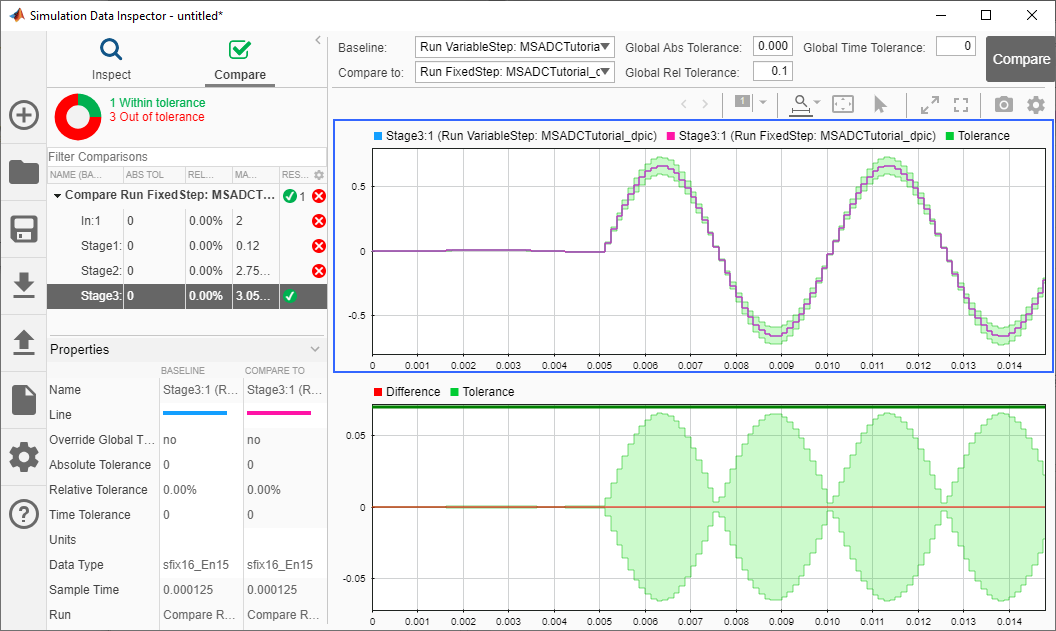Click the Import data icon in the sidebar

click(23, 286)
